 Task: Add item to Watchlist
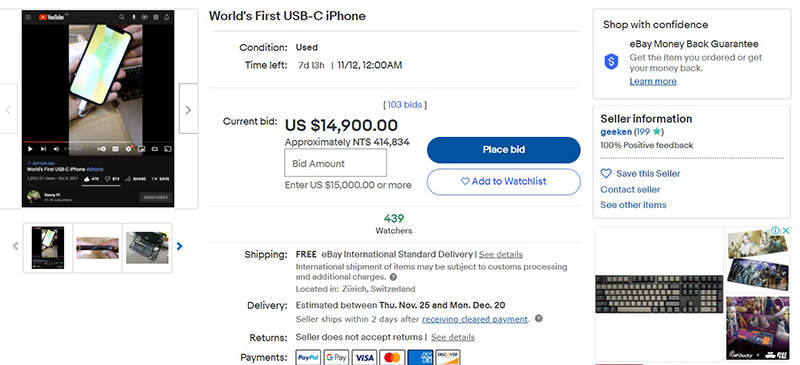point(504,181)
